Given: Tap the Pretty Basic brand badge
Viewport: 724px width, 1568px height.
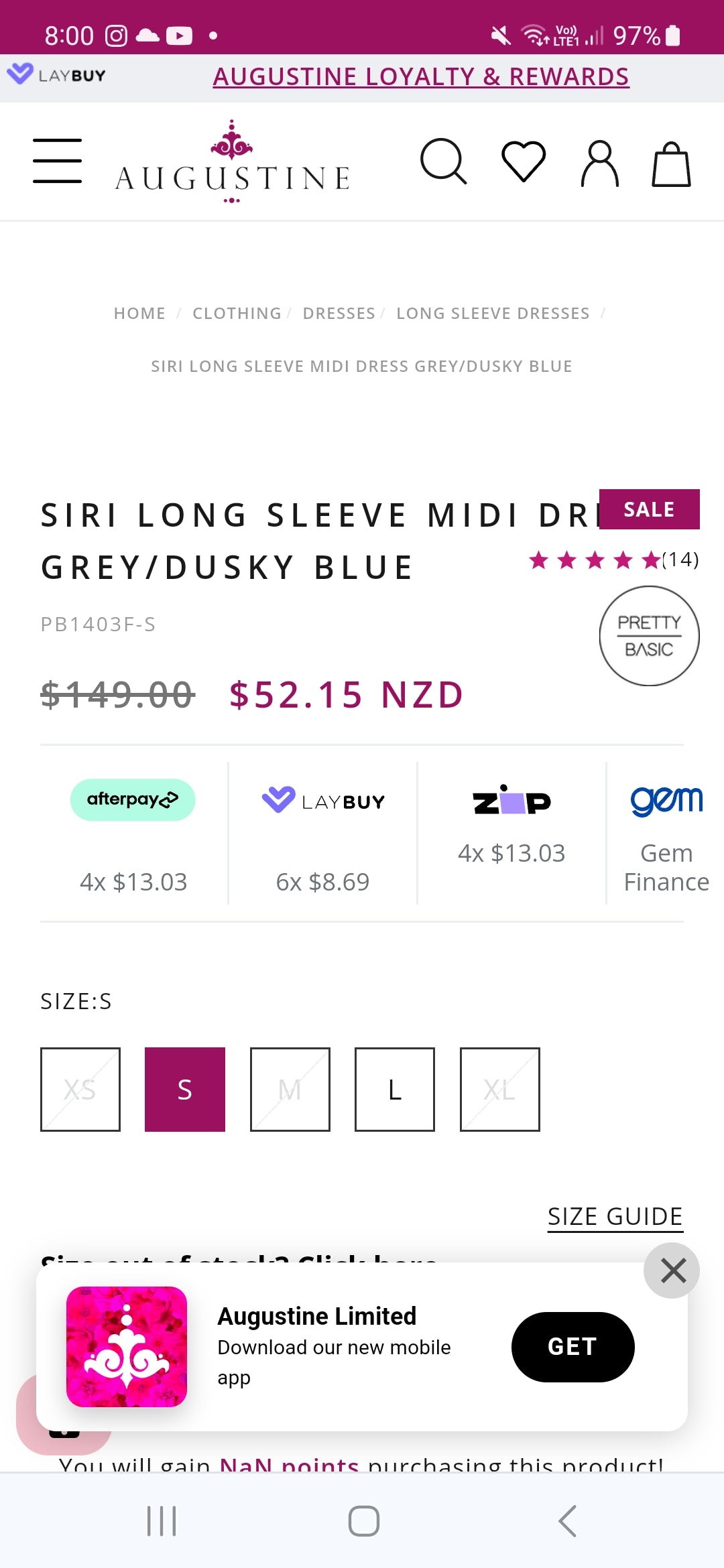Looking at the screenshot, I should (649, 636).
